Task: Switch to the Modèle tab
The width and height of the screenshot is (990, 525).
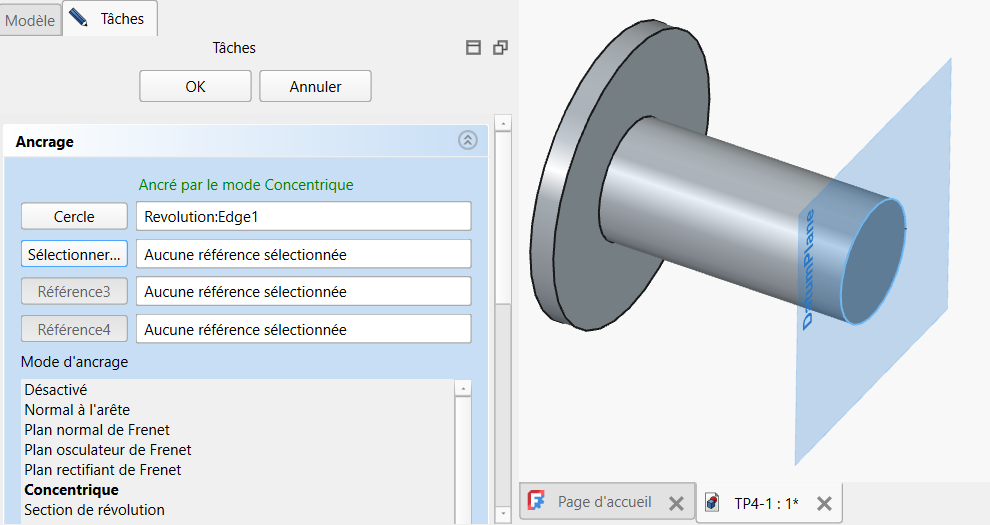Action: [x=30, y=20]
